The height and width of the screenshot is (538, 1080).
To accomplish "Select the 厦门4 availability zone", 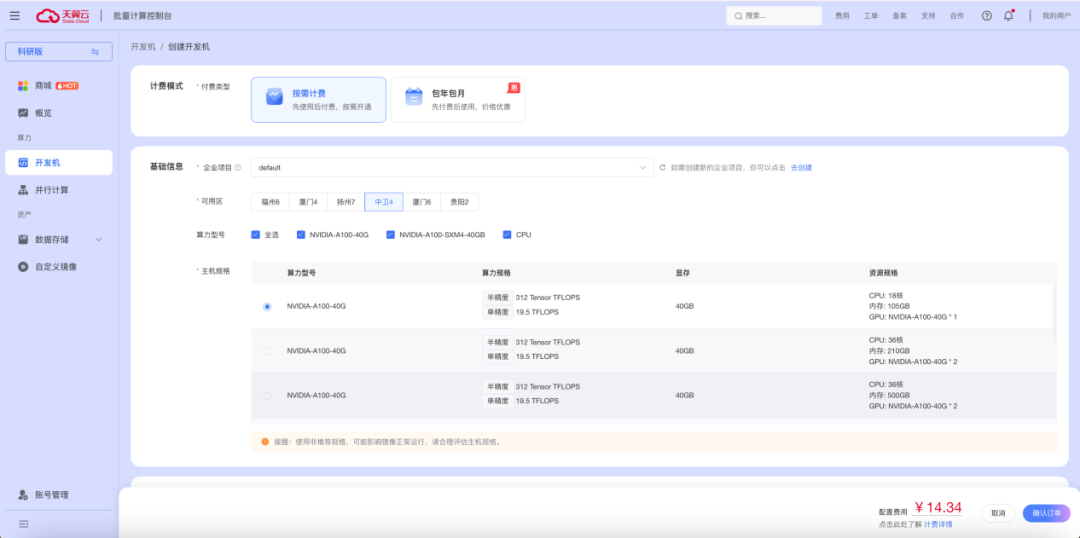I will pos(308,202).
